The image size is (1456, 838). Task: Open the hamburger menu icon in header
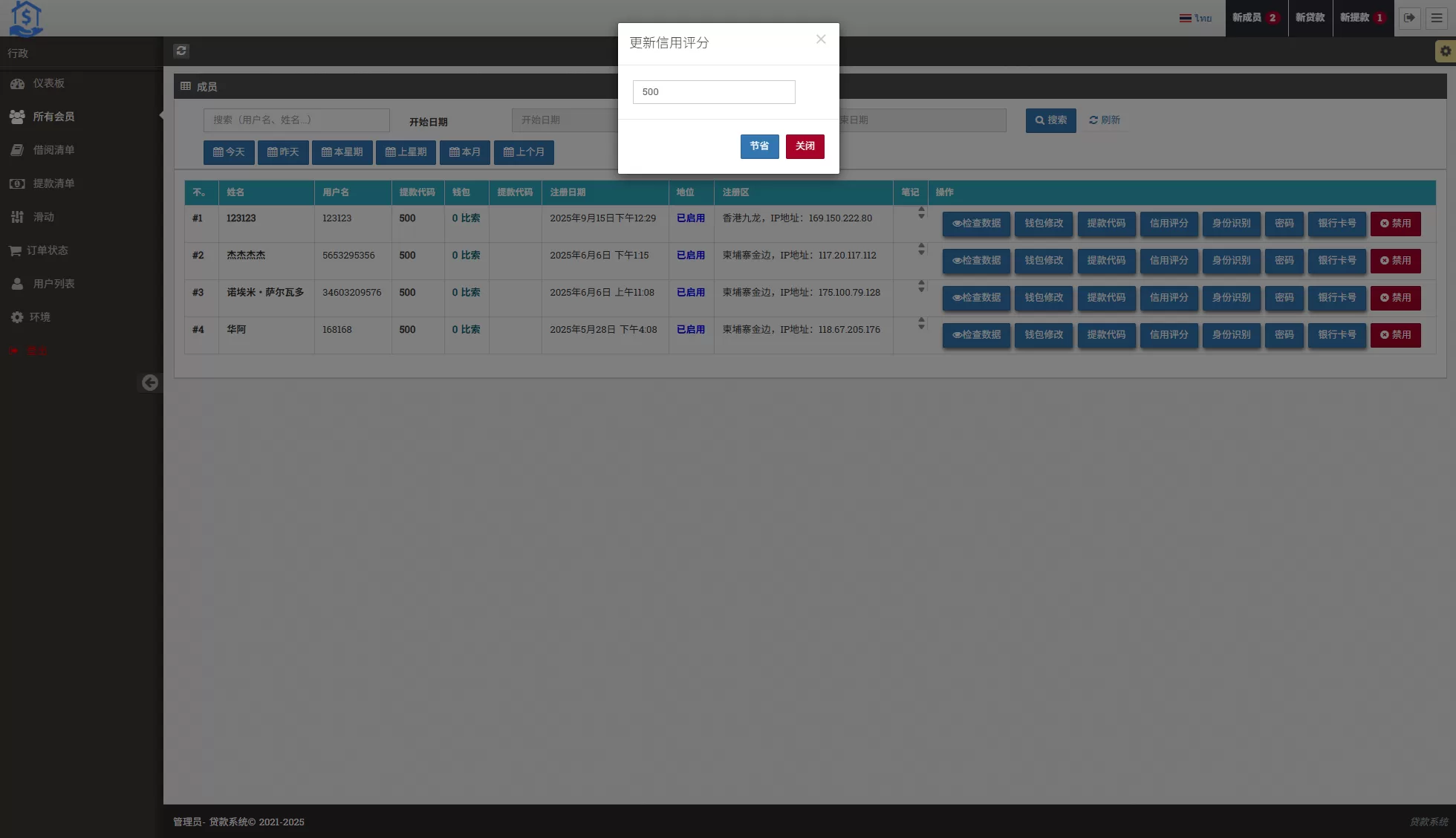[x=1437, y=18]
